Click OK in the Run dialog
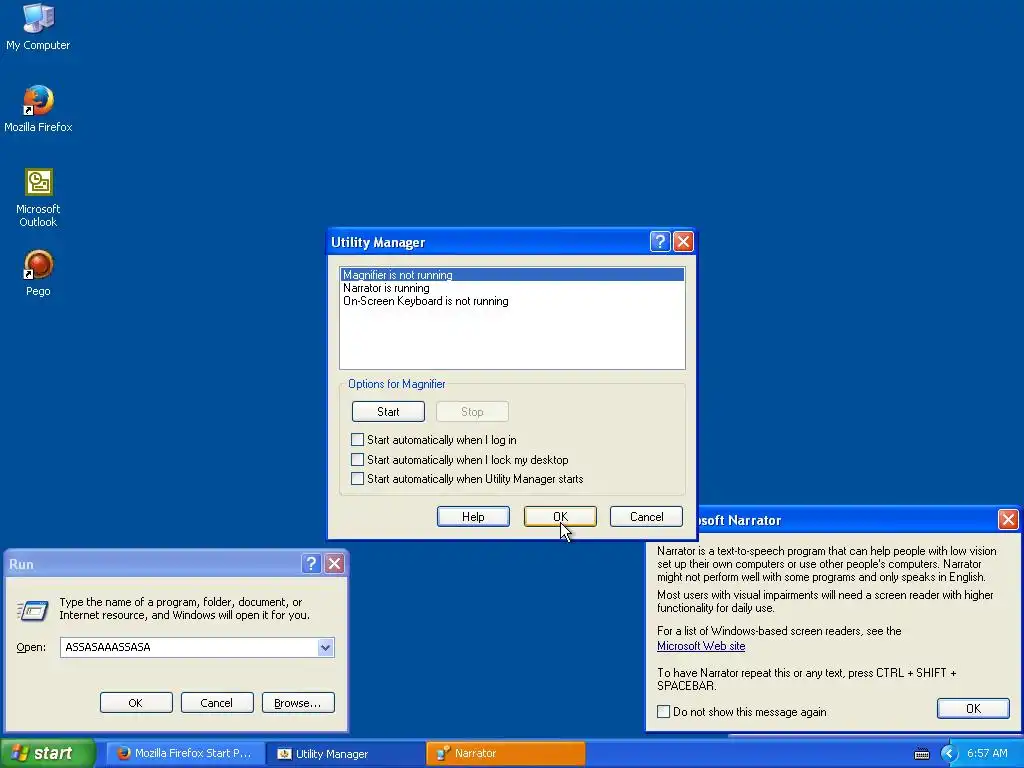This screenshot has width=1024, height=768. click(x=136, y=703)
